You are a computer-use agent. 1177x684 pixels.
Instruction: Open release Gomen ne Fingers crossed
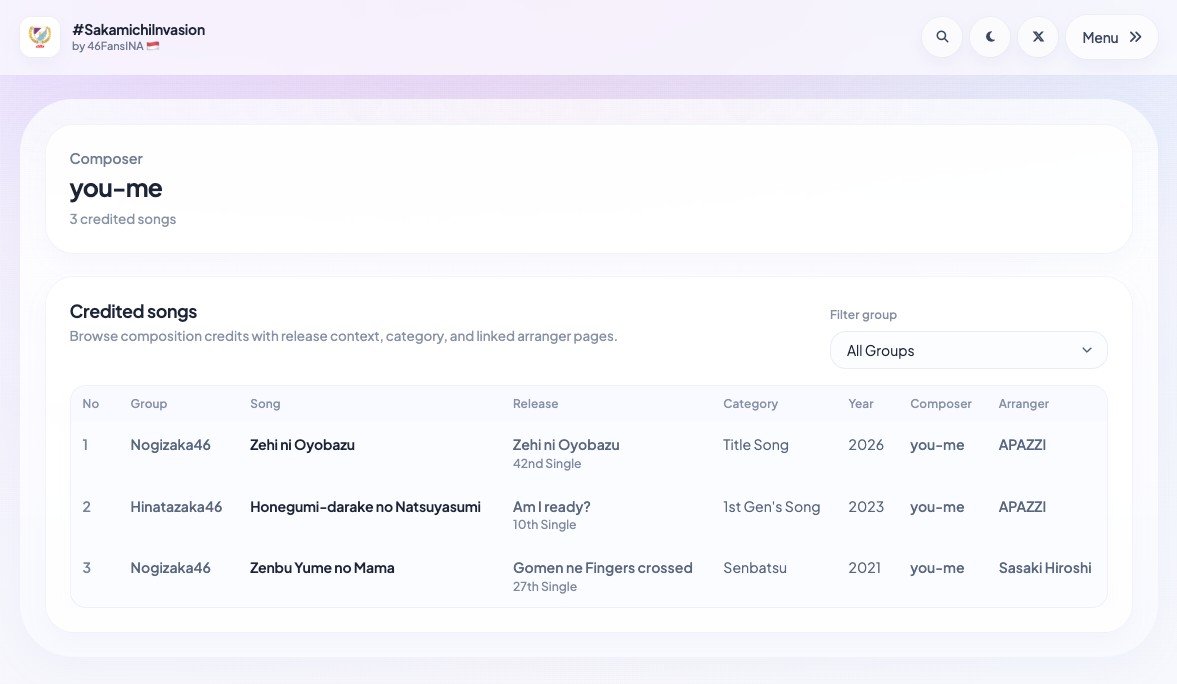(603, 568)
